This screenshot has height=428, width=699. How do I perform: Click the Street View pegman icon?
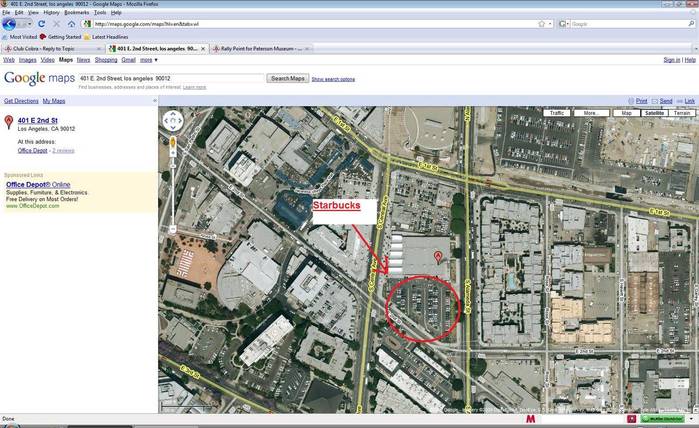tap(172, 142)
